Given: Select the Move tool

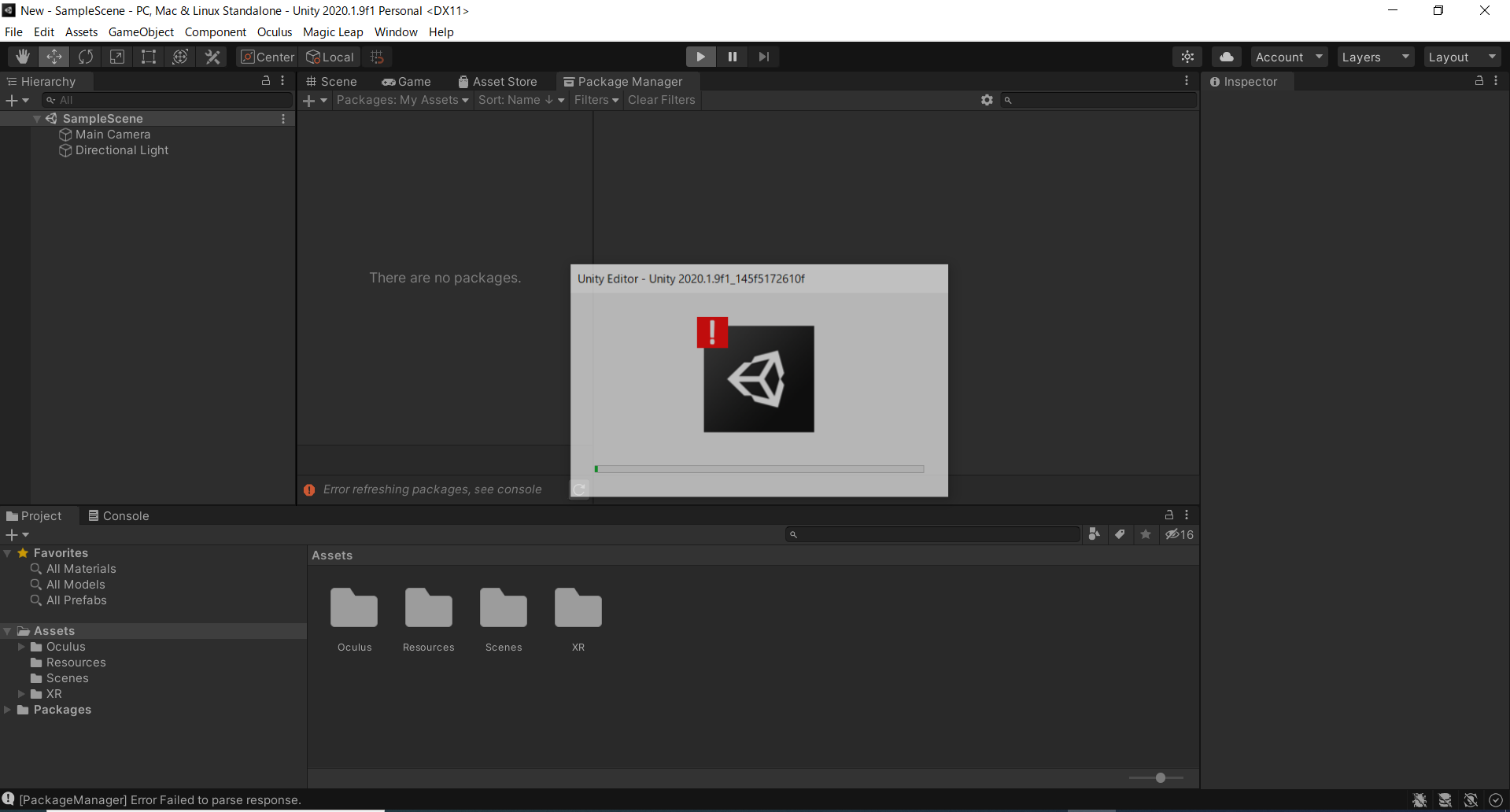Looking at the screenshot, I should point(54,57).
